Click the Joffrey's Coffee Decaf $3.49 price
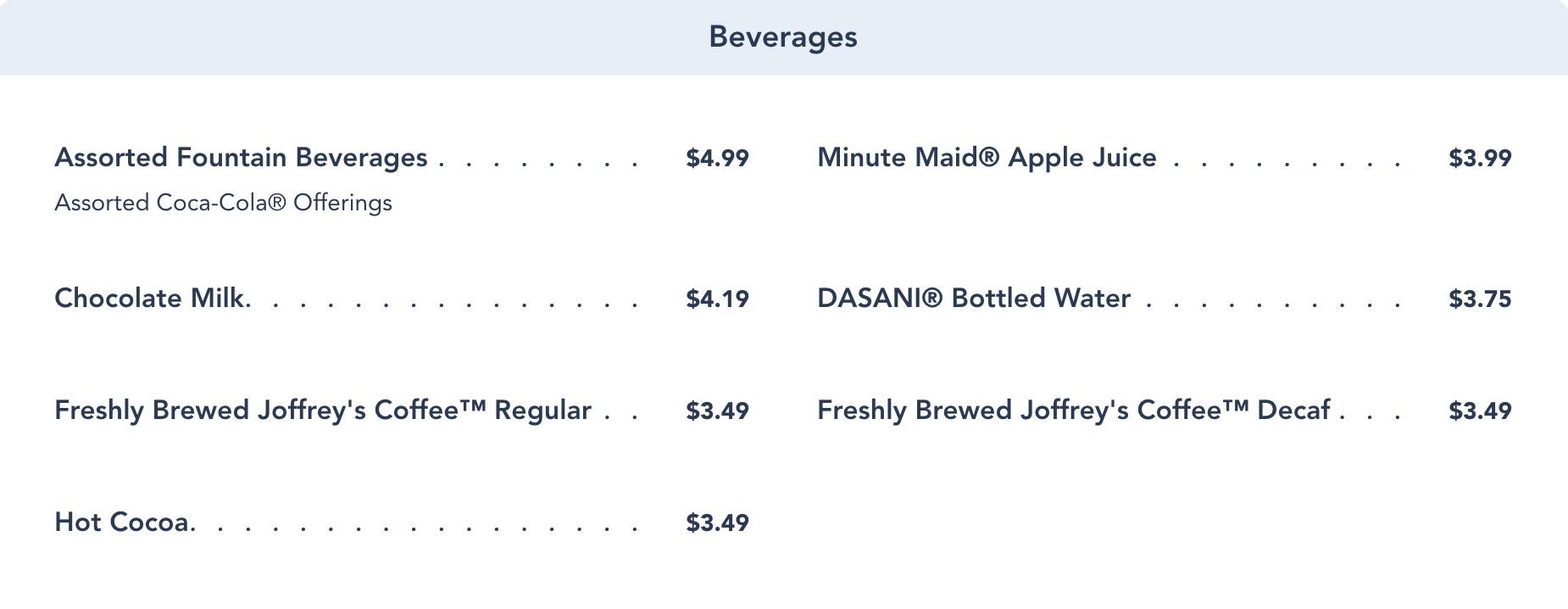The width and height of the screenshot is (1568, 609). [x=1480, y=411]
